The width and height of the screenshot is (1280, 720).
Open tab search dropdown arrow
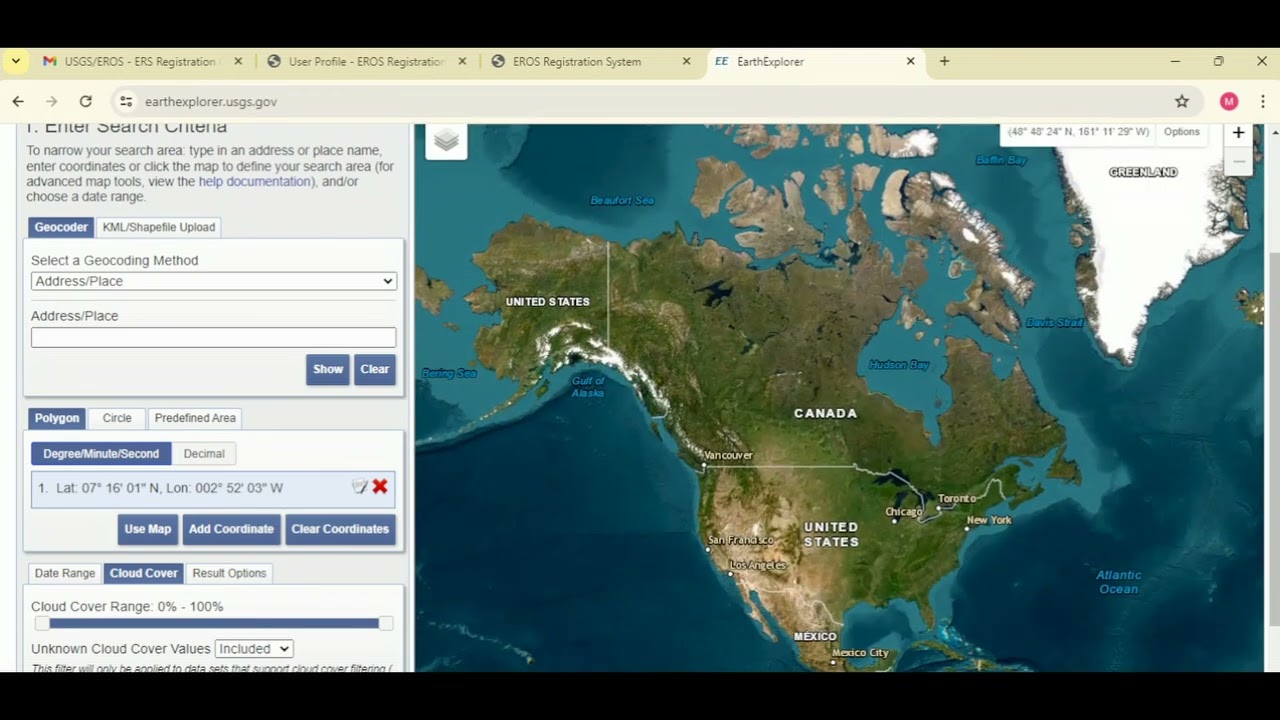pyautogui.click(x=16, y=61)
